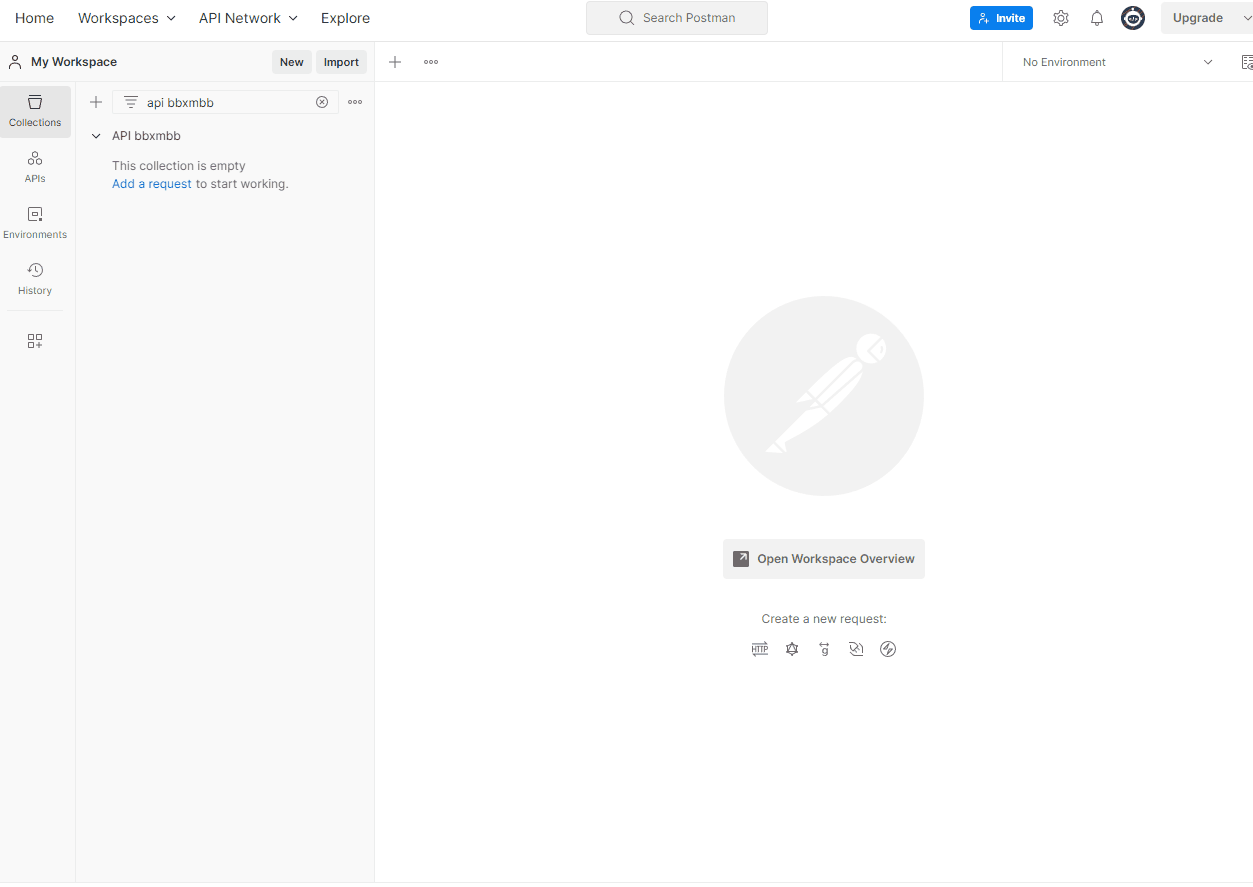Viewport: 1253px width, 887px height.
Task: Open the API Network dropdown
Action: pyautogui.click(x=248, y=18)
